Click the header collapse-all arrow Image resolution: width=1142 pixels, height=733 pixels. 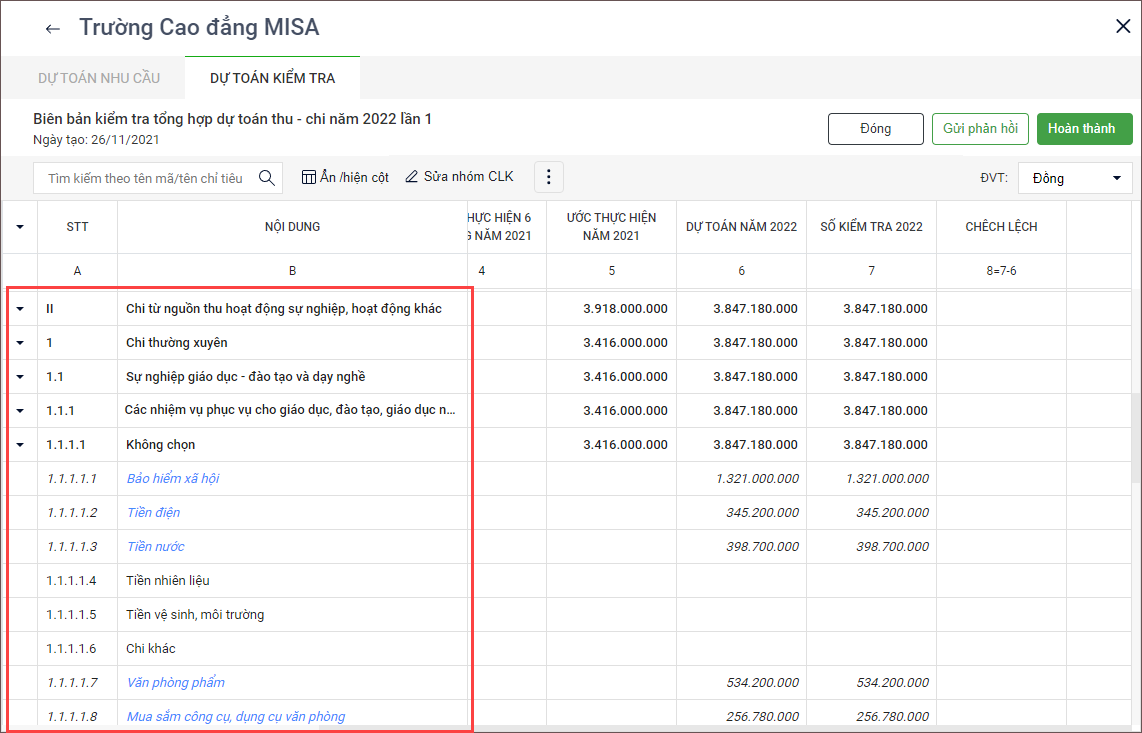coord(20,227)
